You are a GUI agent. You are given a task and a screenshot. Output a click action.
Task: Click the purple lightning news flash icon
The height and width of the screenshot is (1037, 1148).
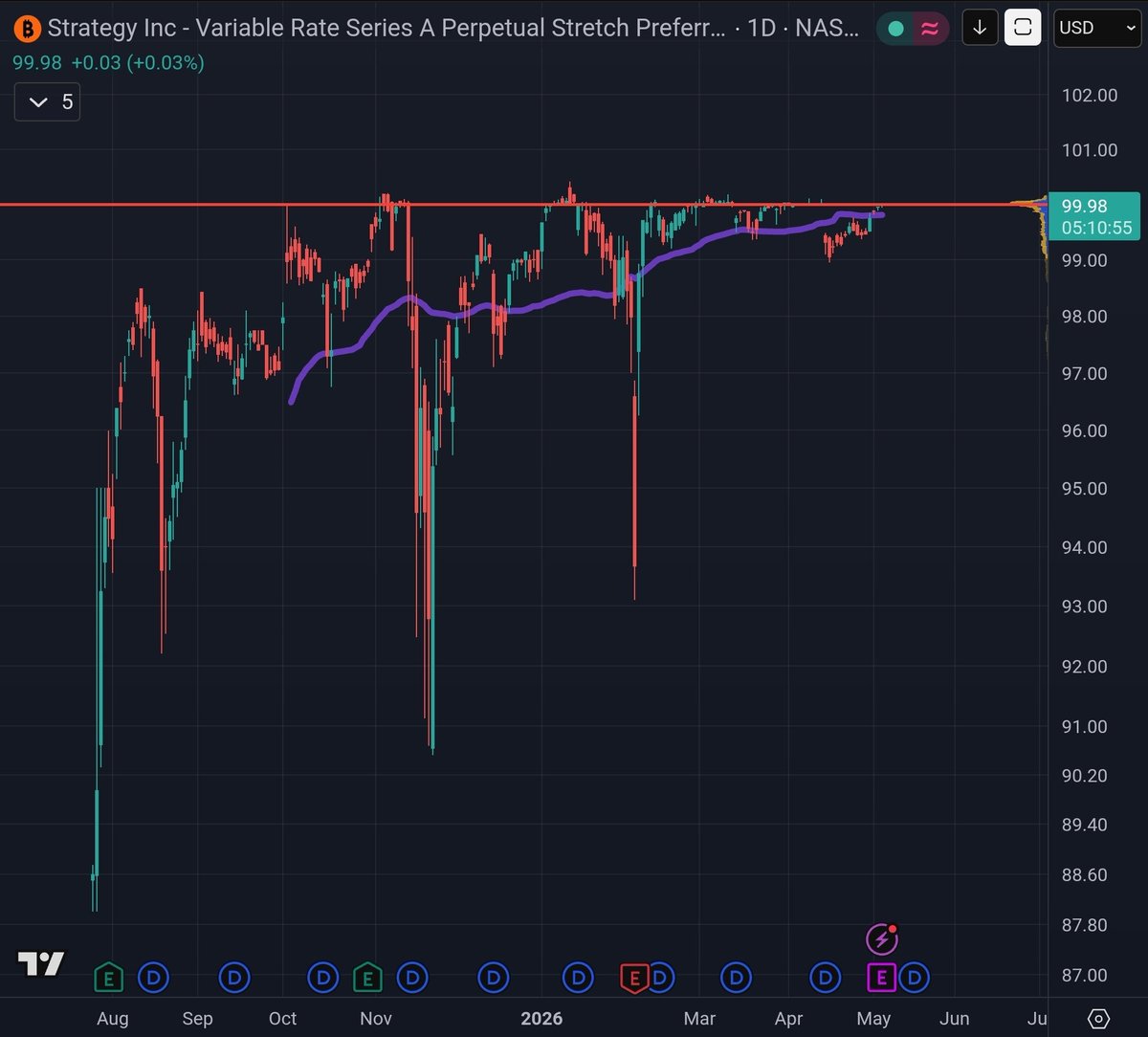click(x=881, y=939)
